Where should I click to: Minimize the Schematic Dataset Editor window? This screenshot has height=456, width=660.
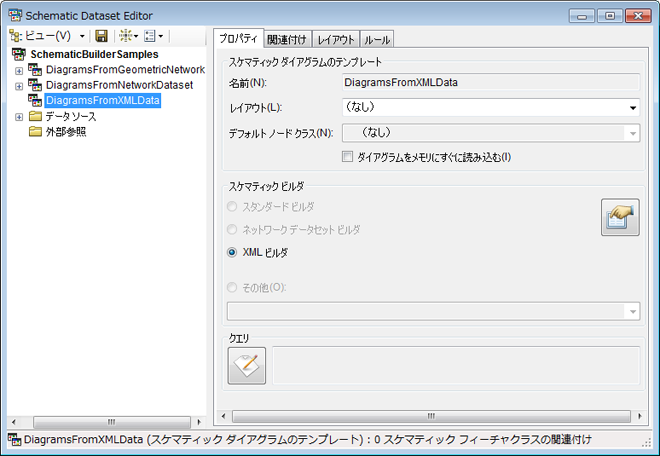(x=582, y=16)
